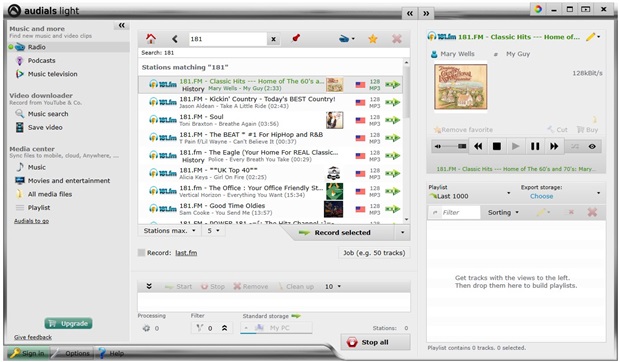Clear the 181 search text with the x button
Image resolution: width=620 pixels, height=362 pixels.
273,39
